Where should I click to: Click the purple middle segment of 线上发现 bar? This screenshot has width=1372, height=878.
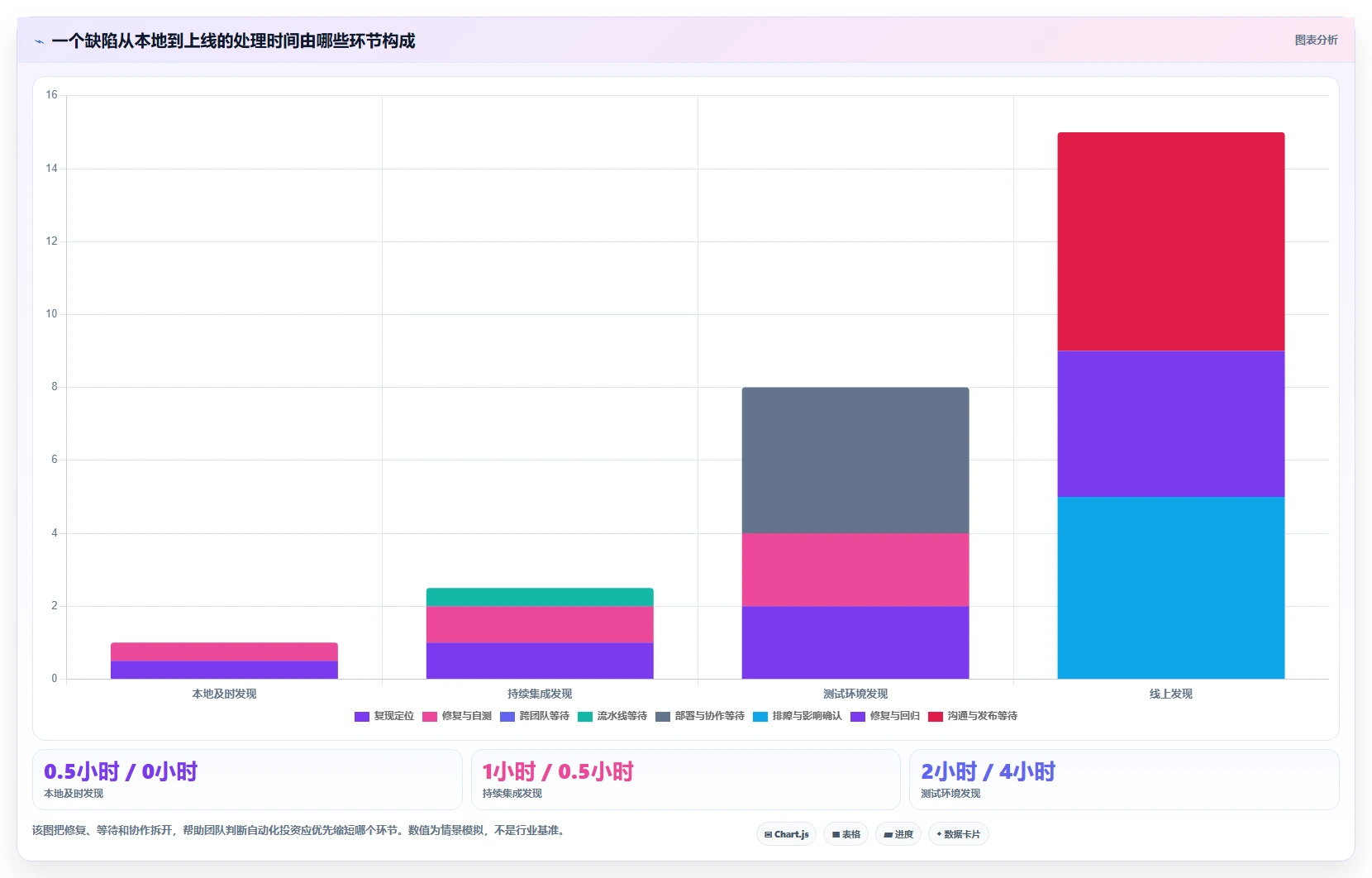(1171, 423)
